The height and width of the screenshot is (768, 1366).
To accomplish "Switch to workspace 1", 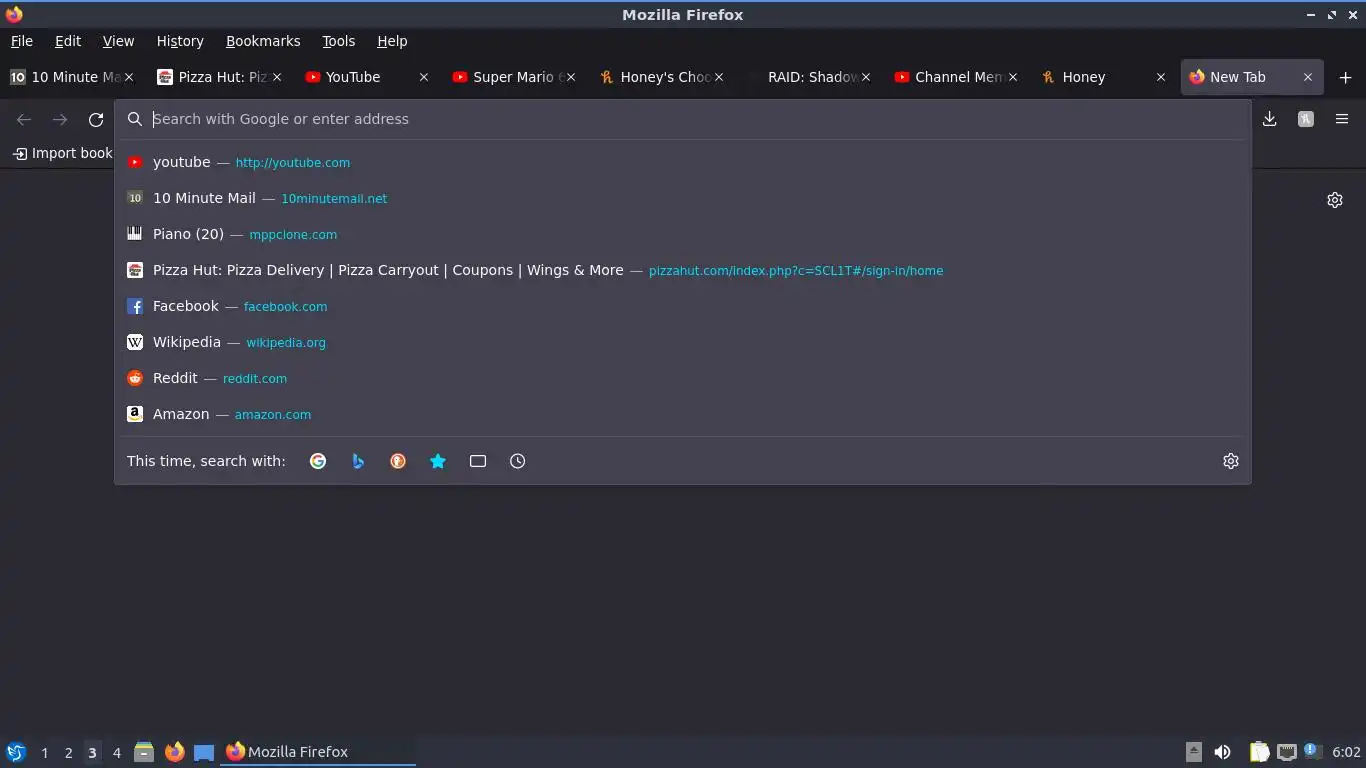I will click(x=44, y=753).
